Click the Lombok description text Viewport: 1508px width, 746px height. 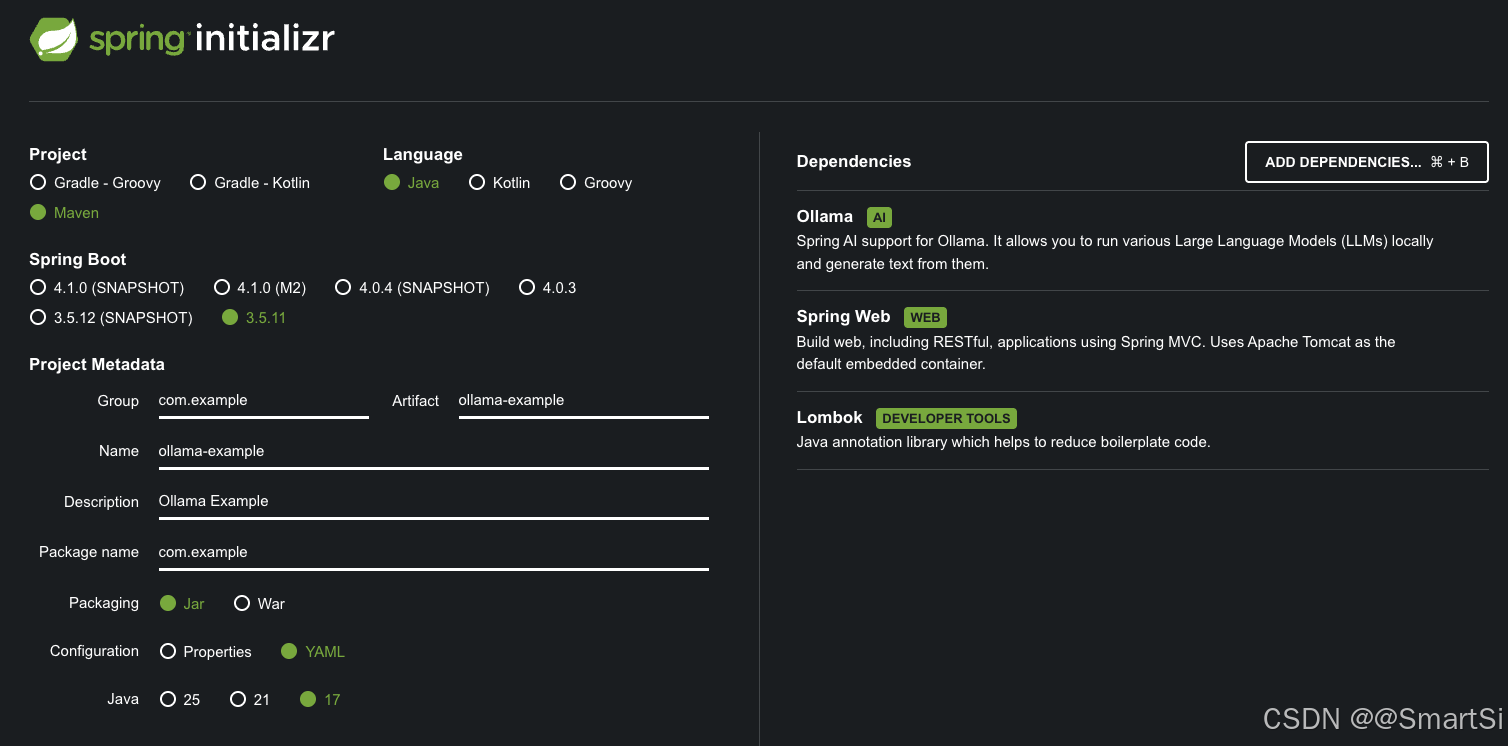[x=1003, y=442]
